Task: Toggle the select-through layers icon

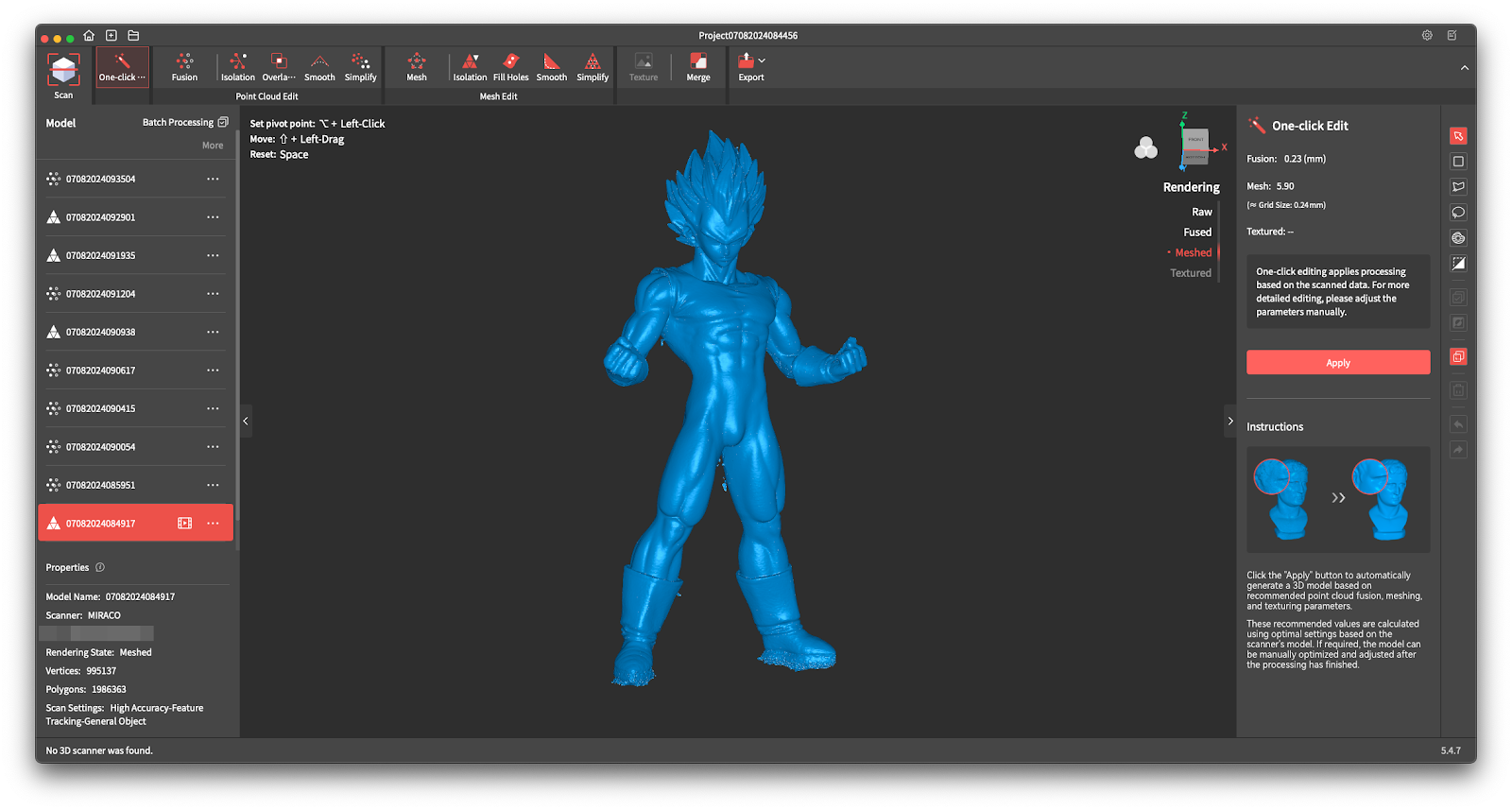Action: point(1458,356)
